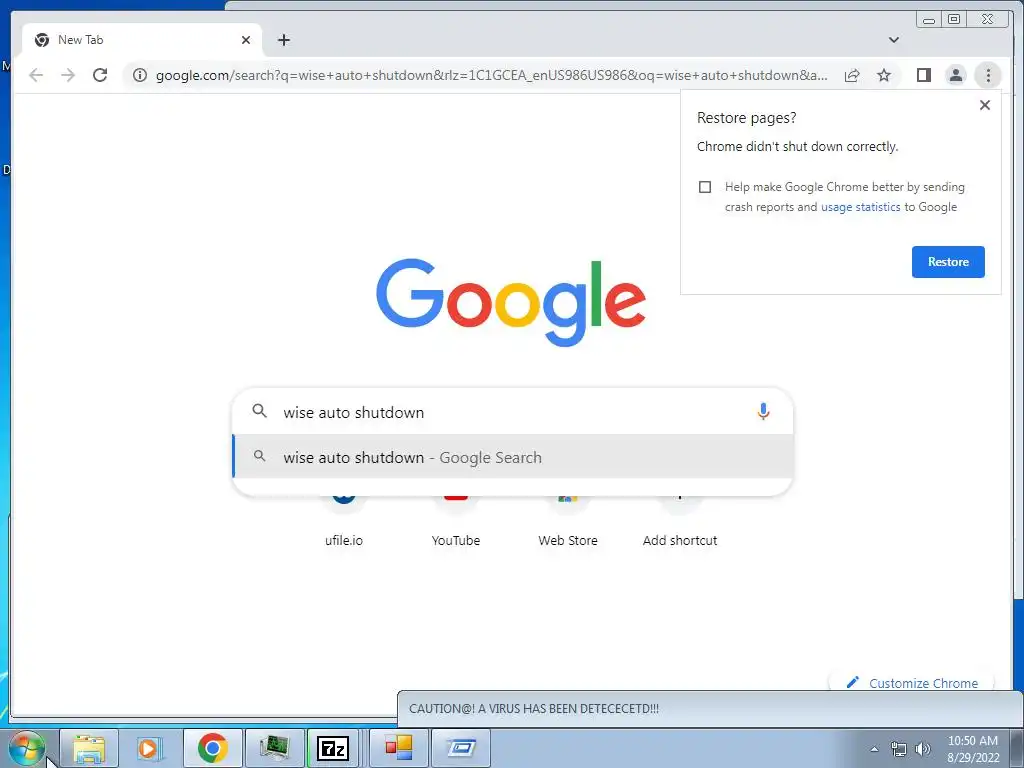Open the Windows Start menu
1024x768 pixels.
click(x=27, y=748)
